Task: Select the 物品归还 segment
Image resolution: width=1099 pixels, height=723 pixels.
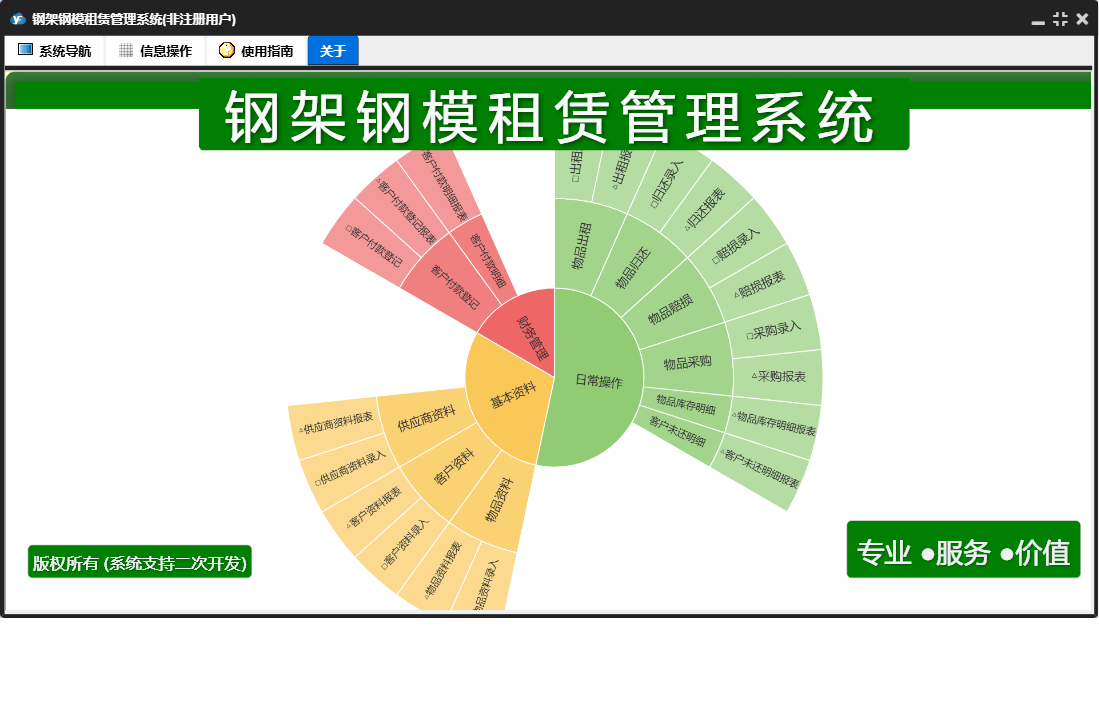Action: coord(633,268)
